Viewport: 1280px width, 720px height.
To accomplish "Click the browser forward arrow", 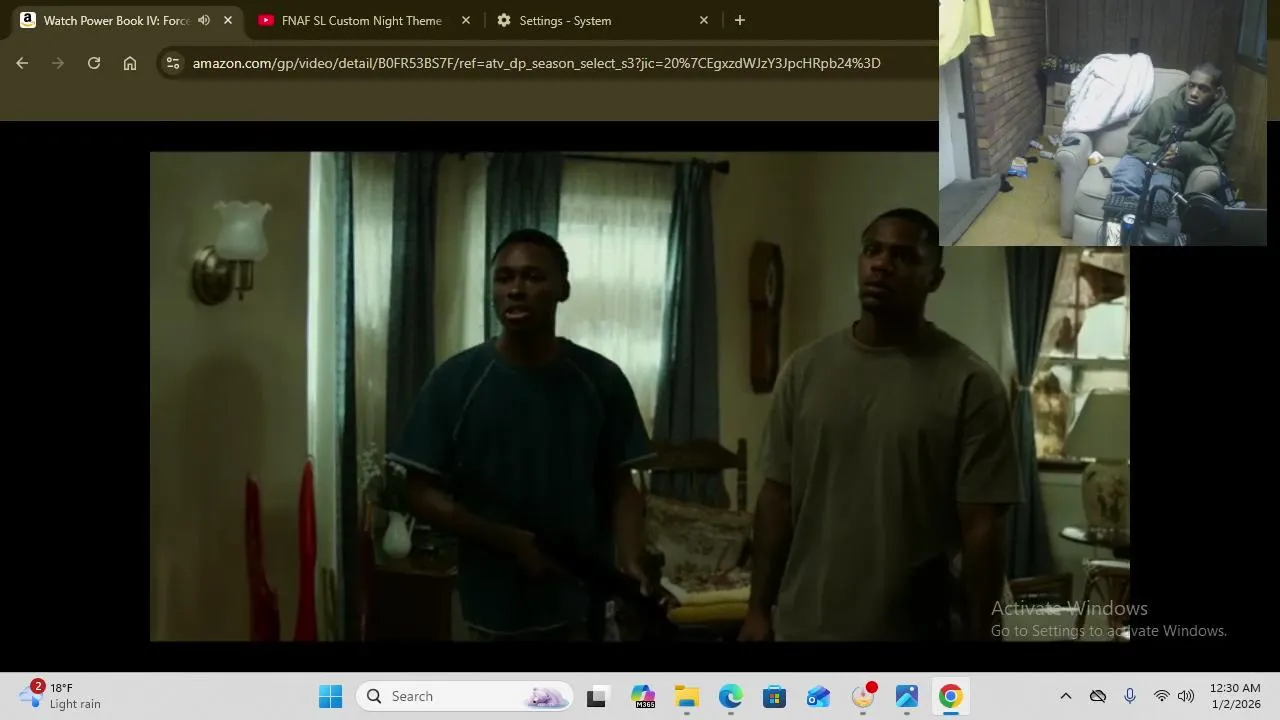I will [x=58, y=63].
